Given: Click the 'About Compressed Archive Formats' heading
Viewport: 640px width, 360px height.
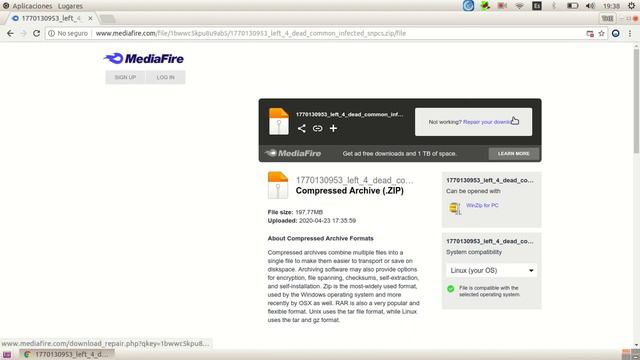Looking at the screenshot, I should [320, 238].
